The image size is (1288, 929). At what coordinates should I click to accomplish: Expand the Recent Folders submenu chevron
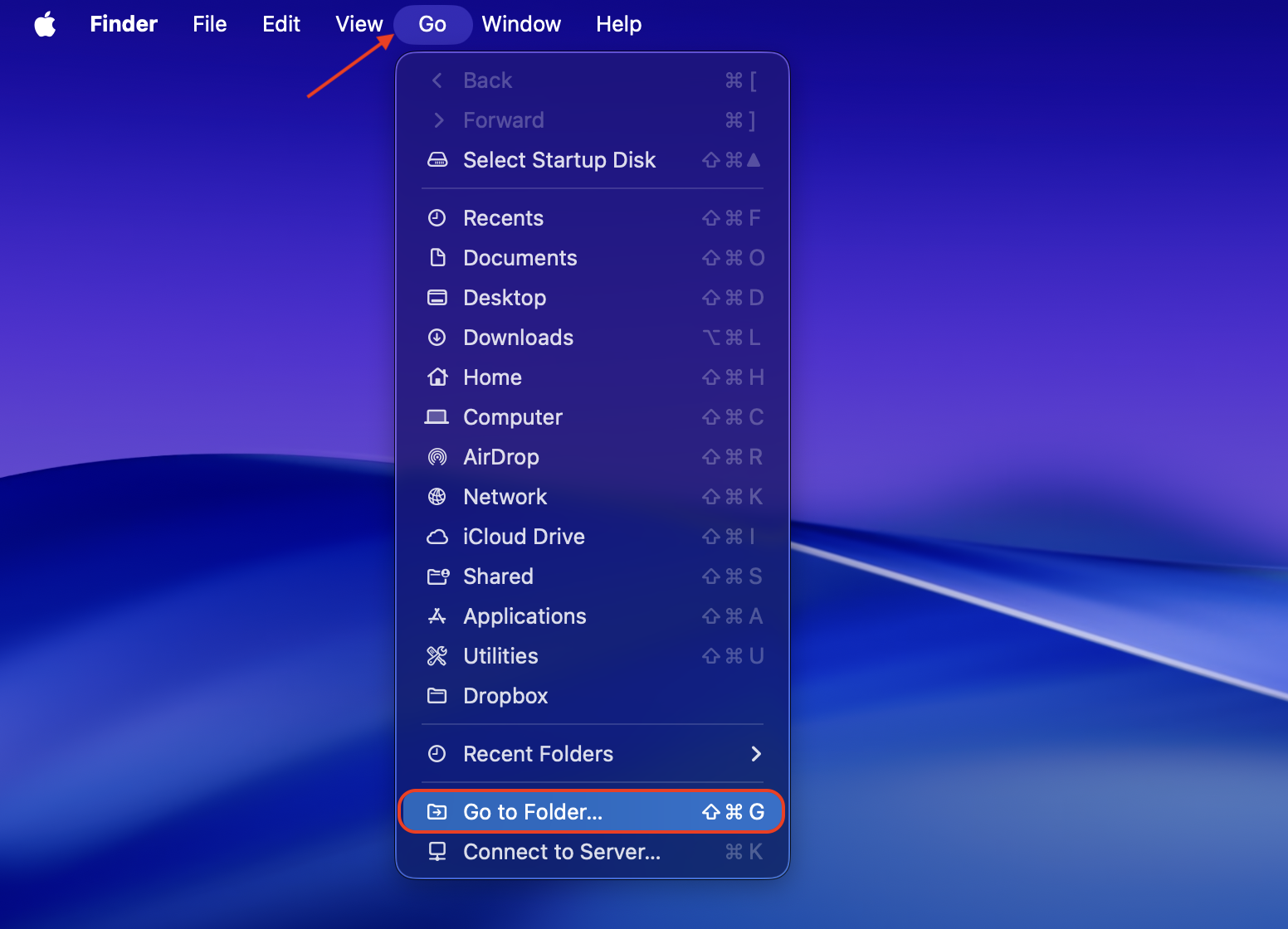(x=756, y=753)
